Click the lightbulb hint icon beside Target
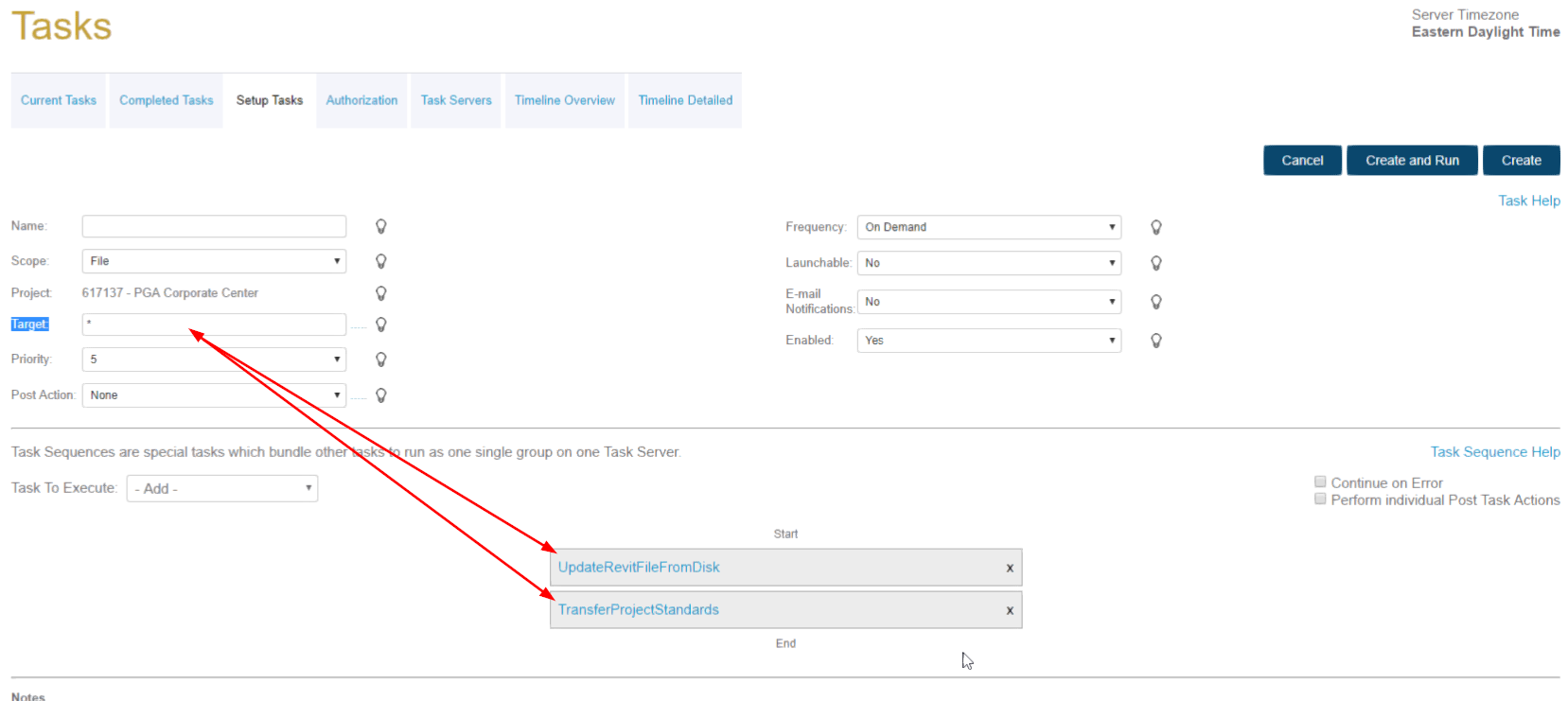This screenshot has width=1568, height=701. 381,324
